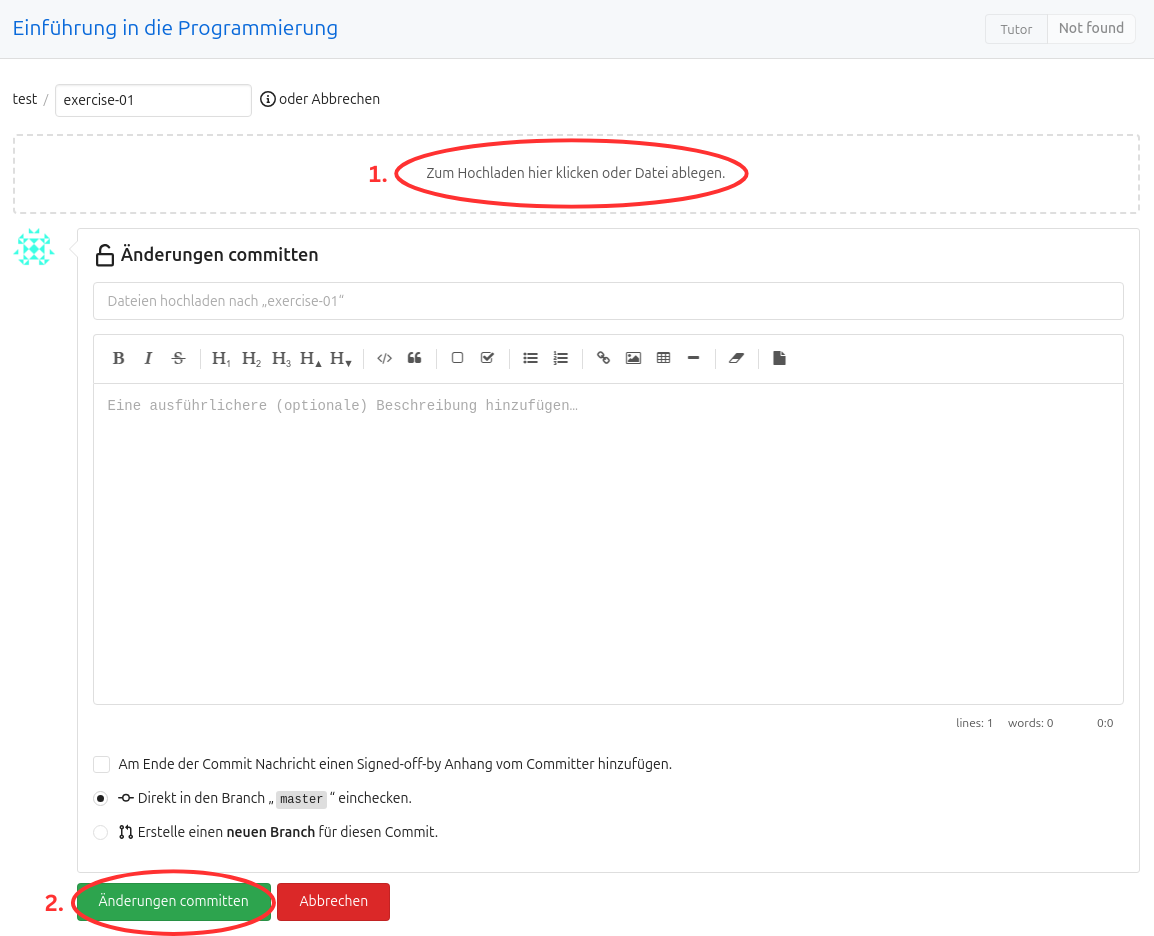The image size is (1154, 936).
Task: Open the Not found tab
Action: point(1090,28)
